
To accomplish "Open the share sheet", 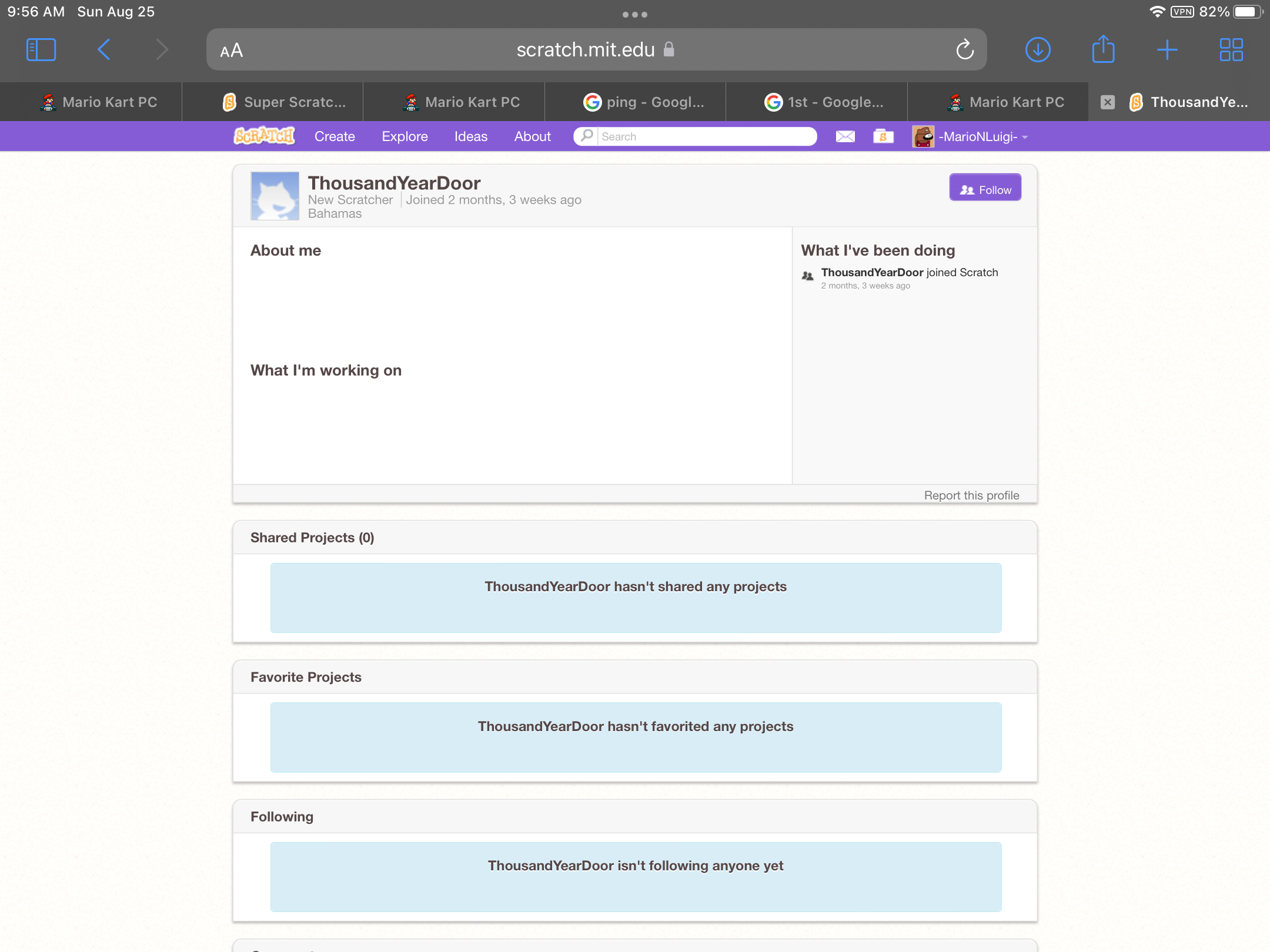I will click(x=1103, y=49).
